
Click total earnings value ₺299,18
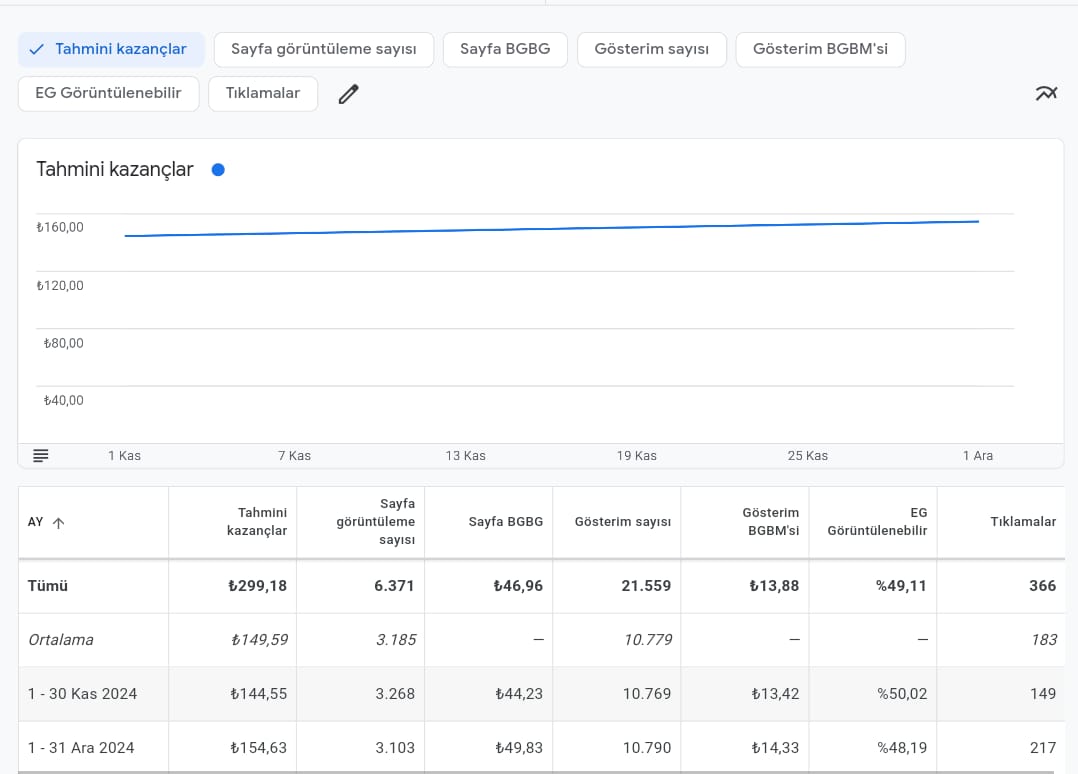point(257,586)
